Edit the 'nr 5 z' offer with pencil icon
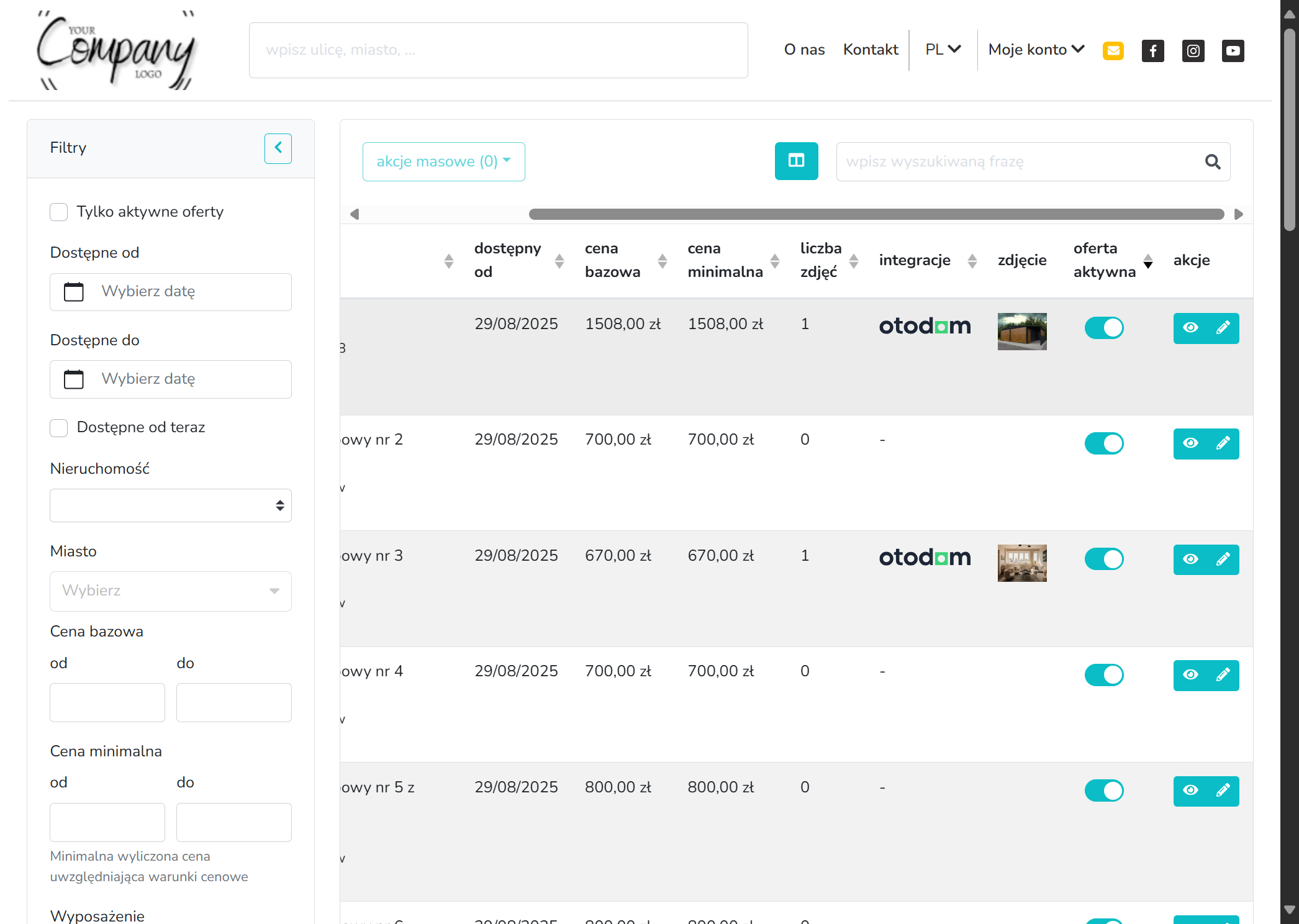Viewport: 1299px width, 924px height. tap(1223, 790)
